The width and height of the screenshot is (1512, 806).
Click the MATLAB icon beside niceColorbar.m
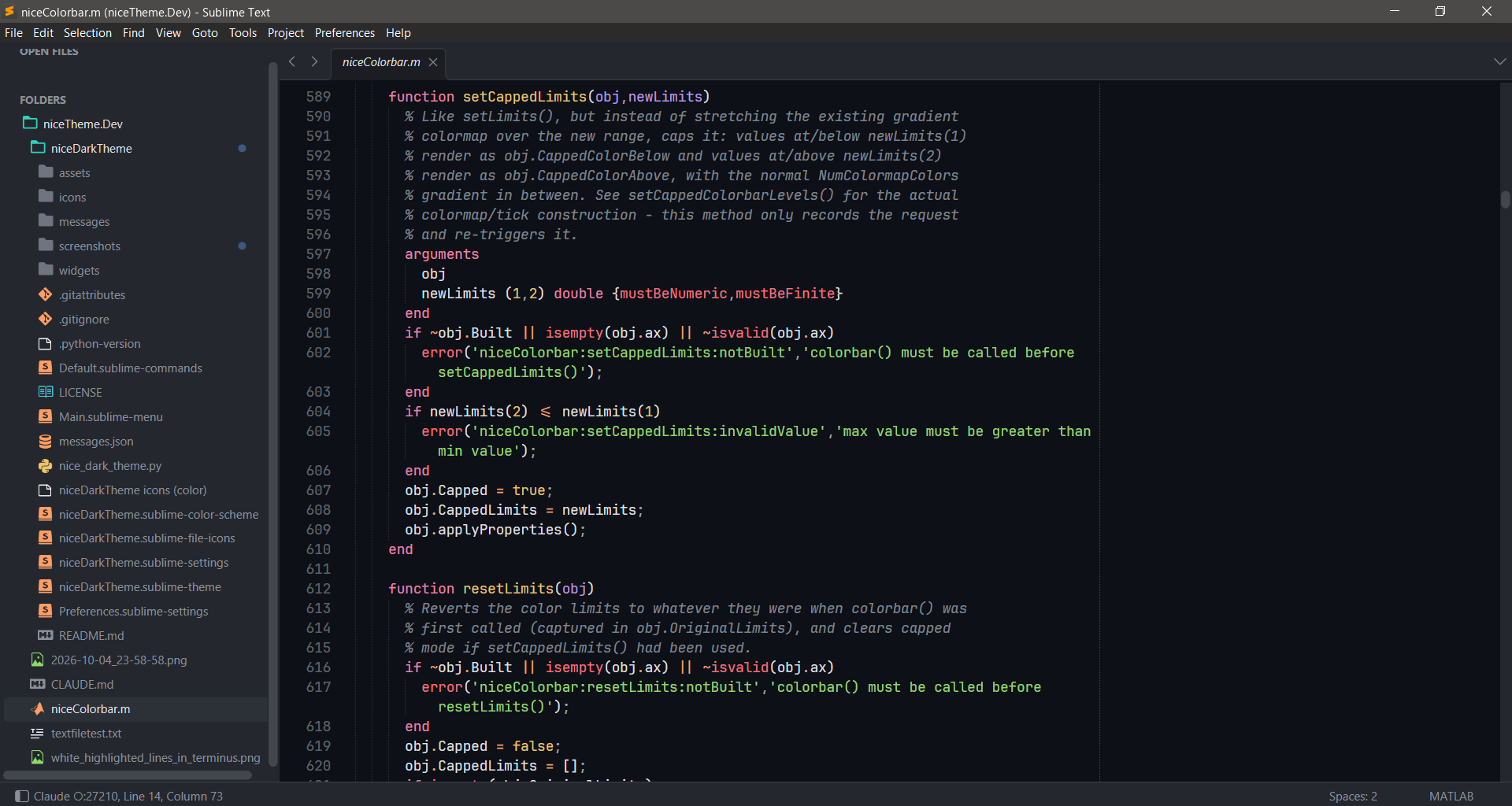tap(38, 708)
